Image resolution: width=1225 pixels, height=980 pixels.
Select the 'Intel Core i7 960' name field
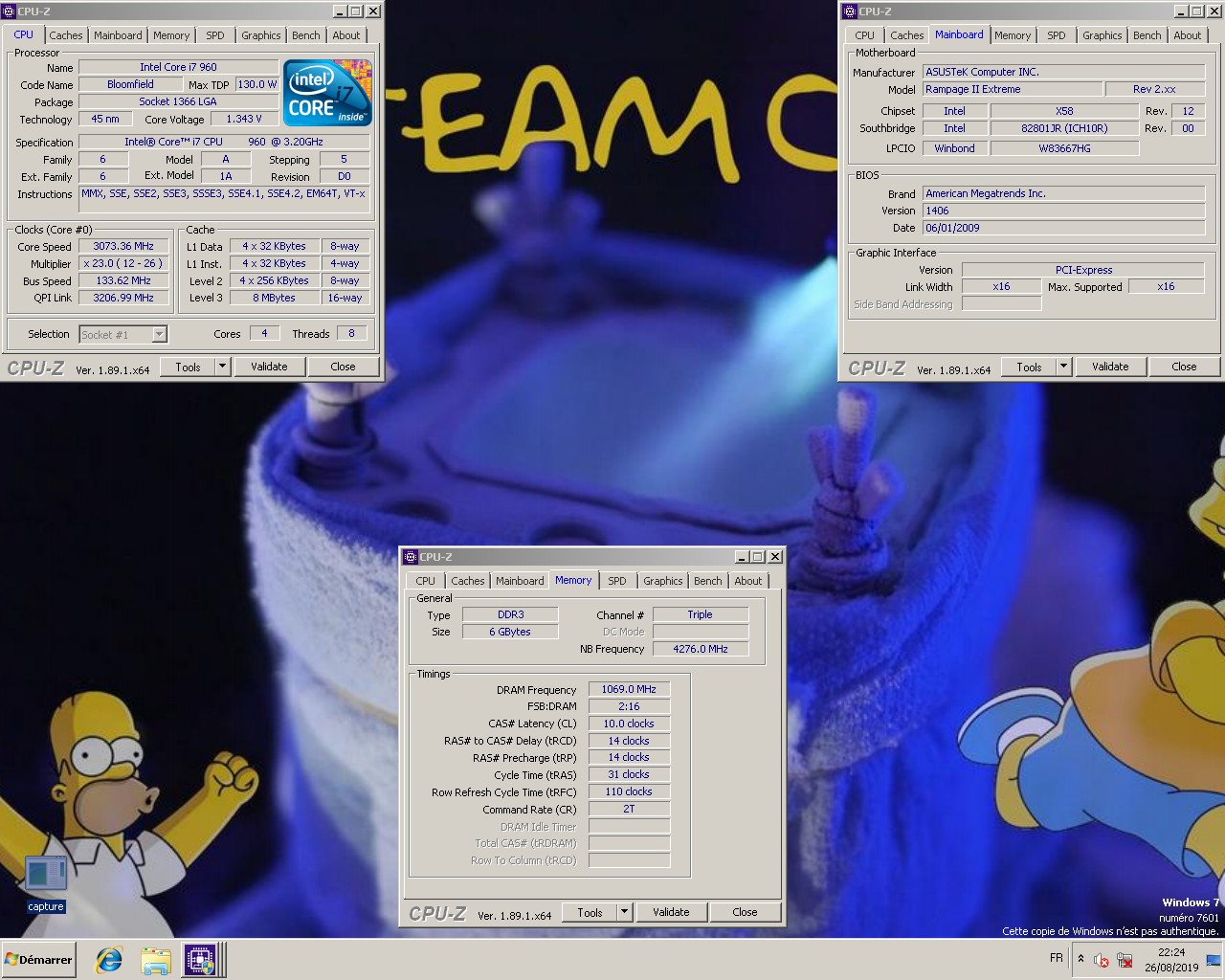pyautogui.click(x=178, y=67)
